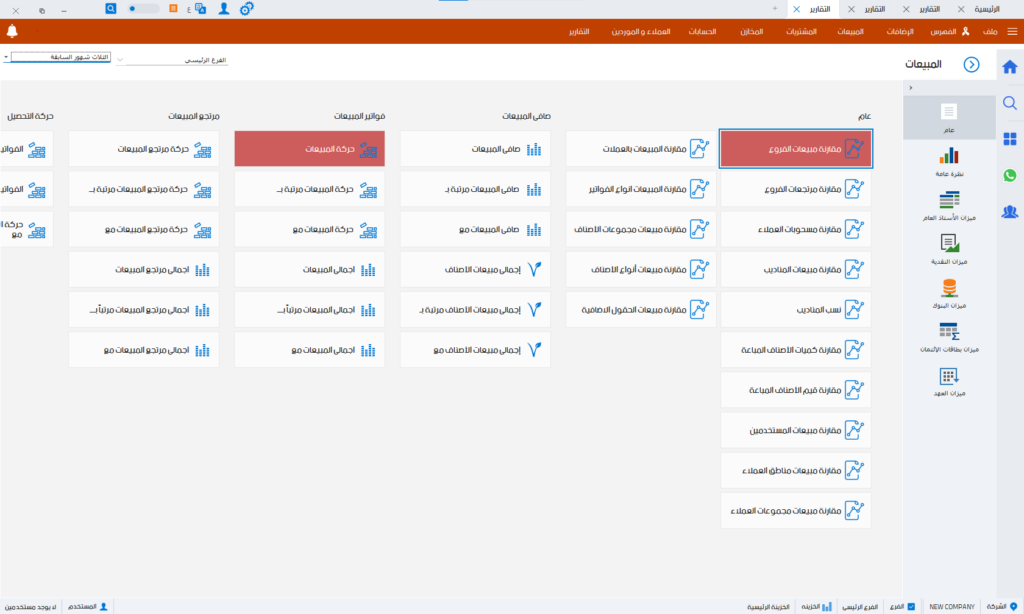Click the user profile icon in the top toolbar

point(222,8)
